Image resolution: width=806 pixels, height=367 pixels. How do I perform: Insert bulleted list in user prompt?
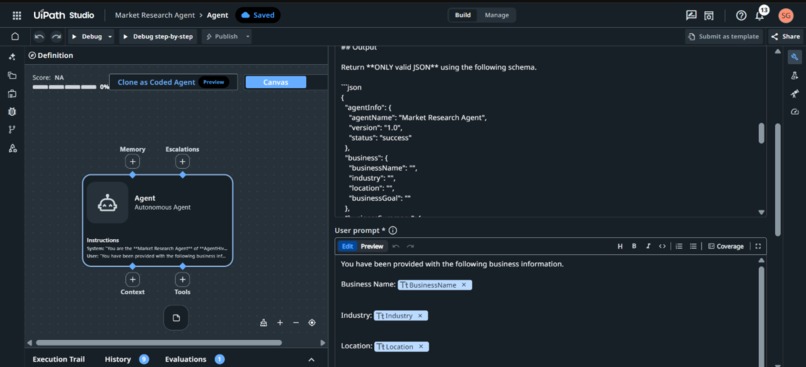[693, 246]
